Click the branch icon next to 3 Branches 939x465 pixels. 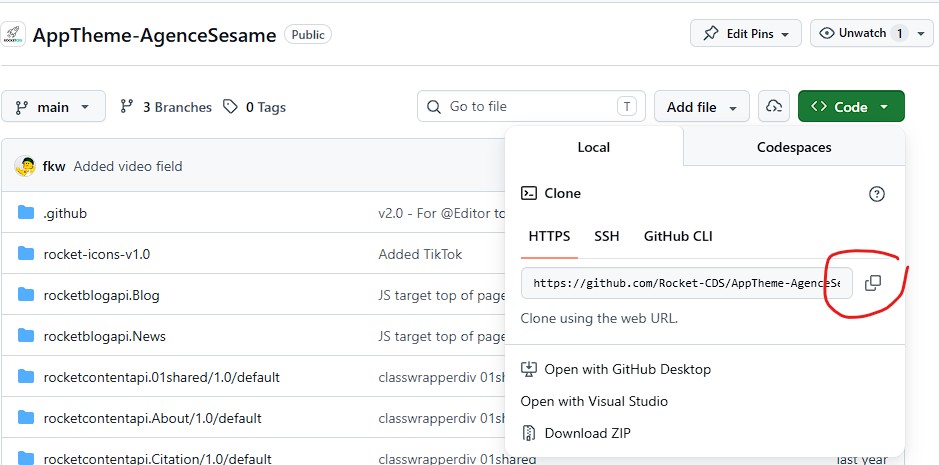[x=126, y=107]
